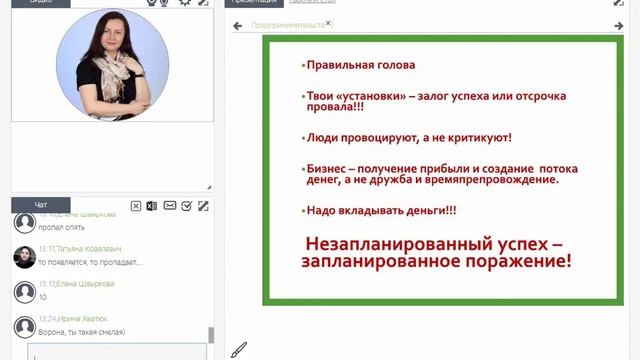The width and height of the screenshot is (640, 360).
Task: Click the message "пропал опять"
Action: pyautogui.click(x=62, y=227)
